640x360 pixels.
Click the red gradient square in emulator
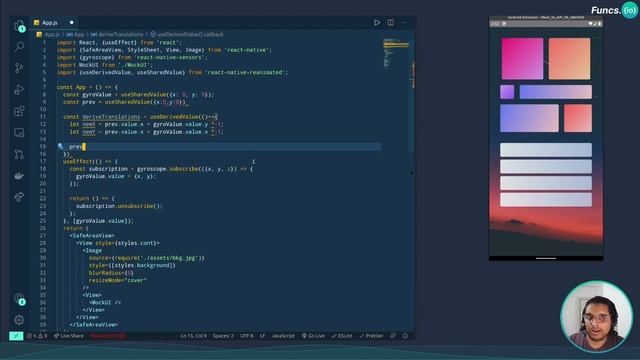(578, 118)
